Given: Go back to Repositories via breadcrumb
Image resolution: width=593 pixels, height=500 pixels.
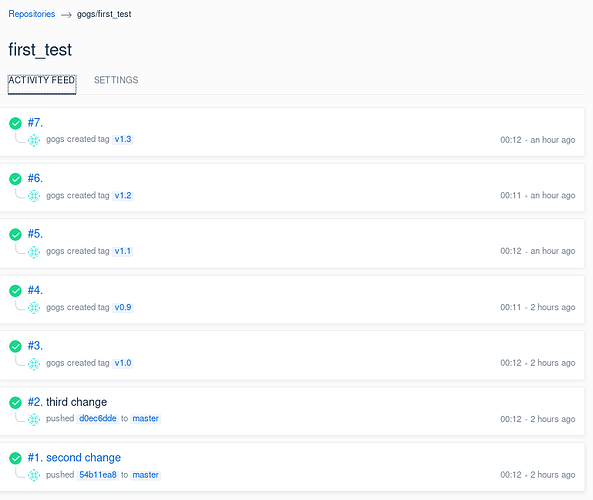Looking at the screenshot, I should [32, 14].
